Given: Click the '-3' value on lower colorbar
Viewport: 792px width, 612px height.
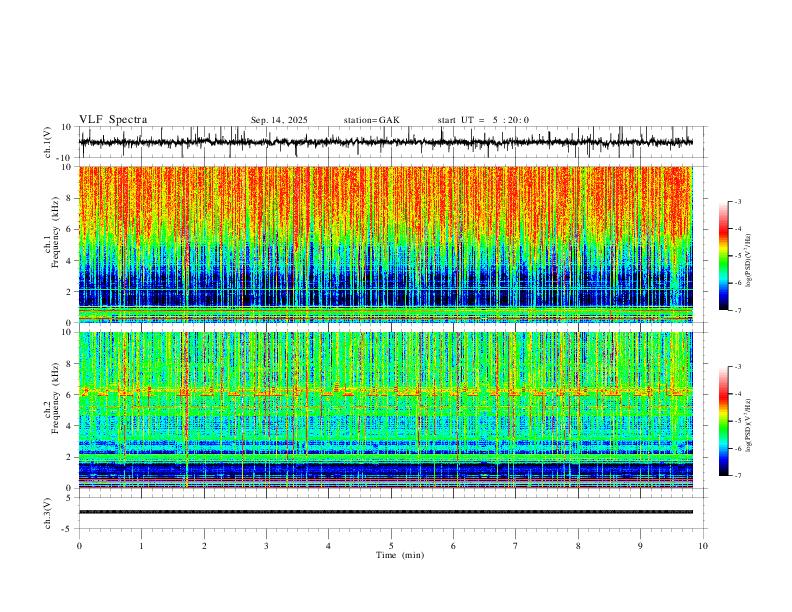Looking at the screenshot, I should (x=737, y=367).
